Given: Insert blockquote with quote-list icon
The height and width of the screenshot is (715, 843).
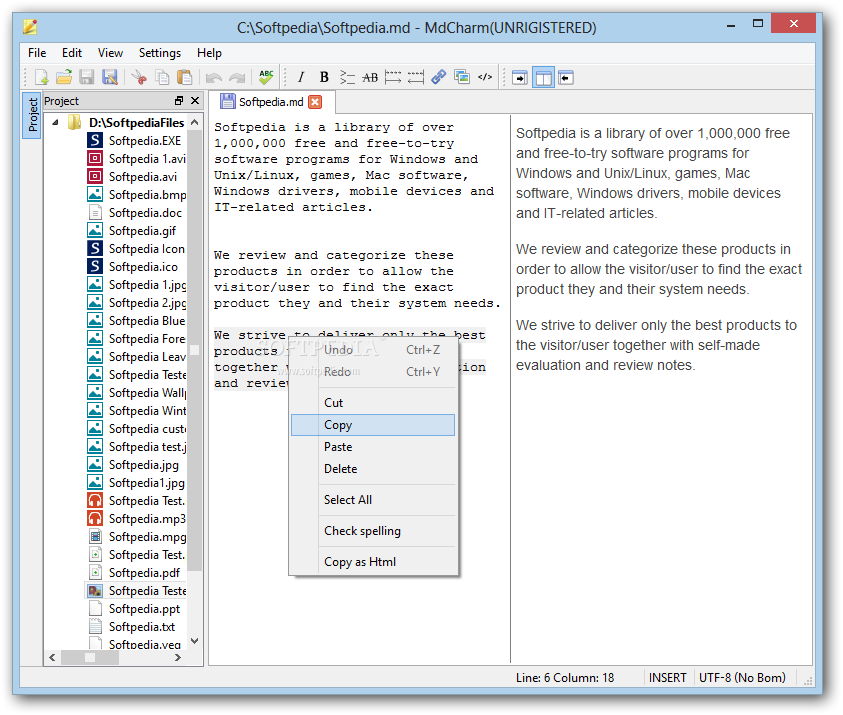Looking at the screenshot, I should (347, 77).
